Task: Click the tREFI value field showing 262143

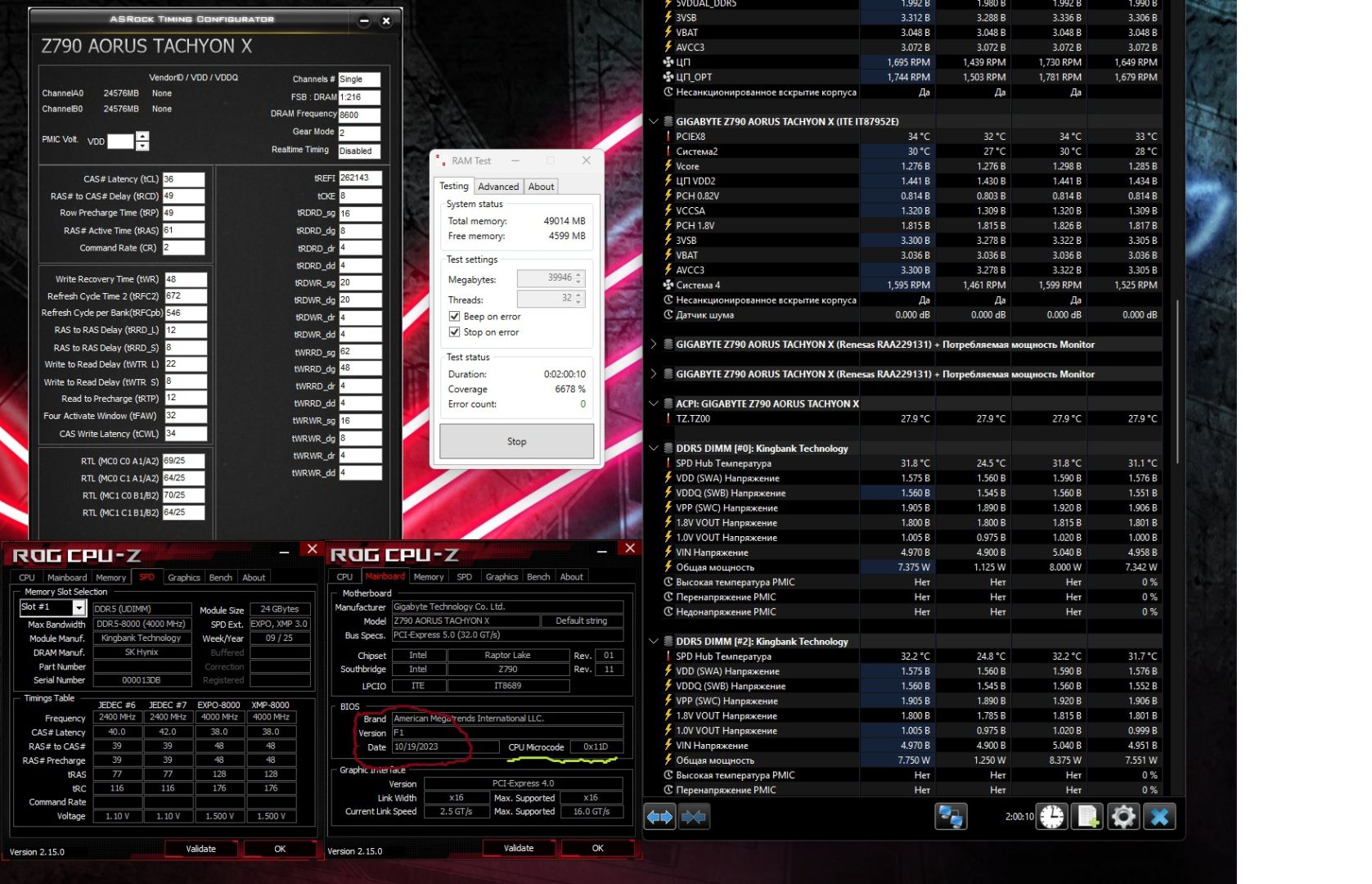Action: (360, 178)
